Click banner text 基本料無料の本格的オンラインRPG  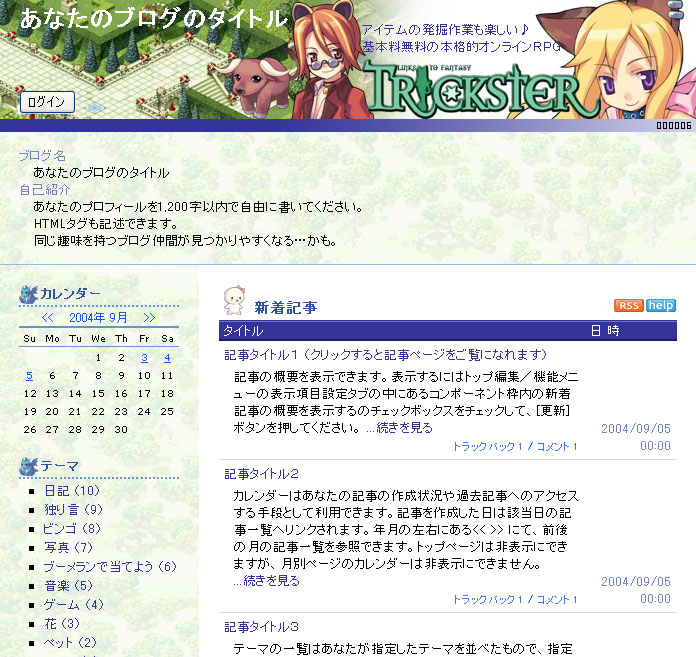point(461,47)
